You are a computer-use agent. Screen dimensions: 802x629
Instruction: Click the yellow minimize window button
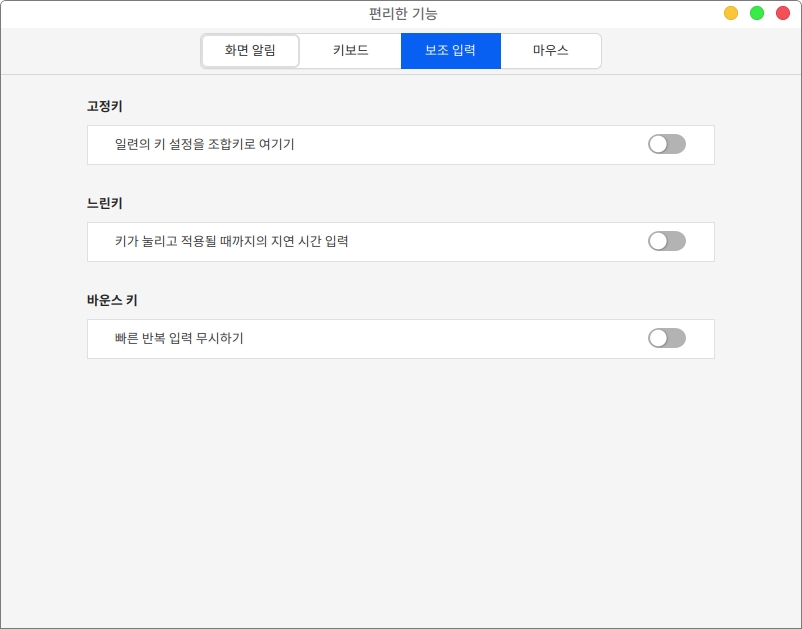click(731, 13)
